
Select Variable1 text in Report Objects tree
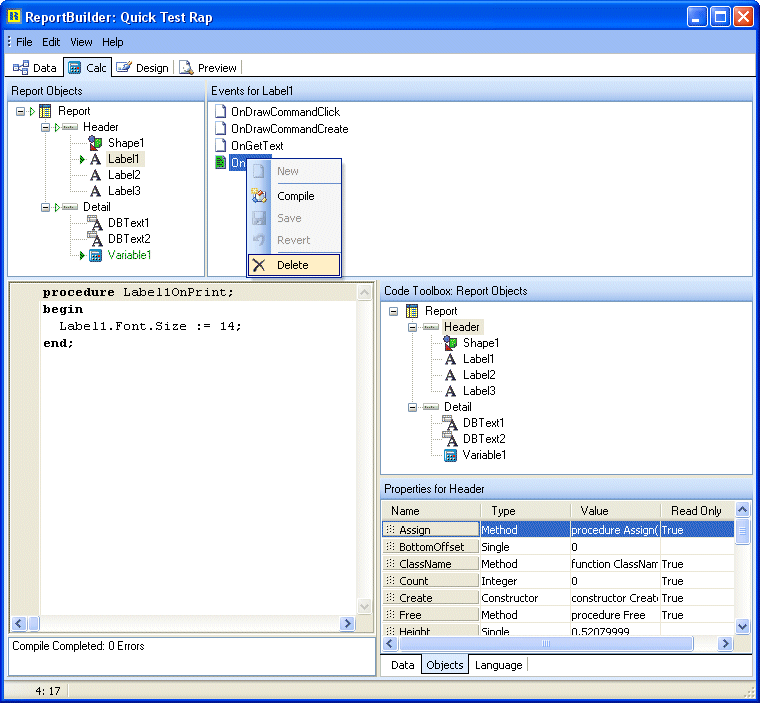(x=129, y=255)
